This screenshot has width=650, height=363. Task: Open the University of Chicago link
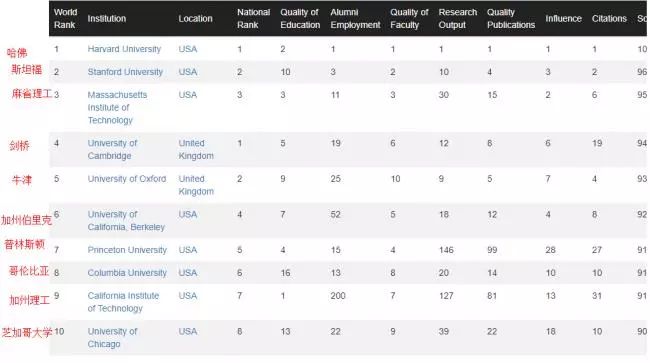[112, 337]
